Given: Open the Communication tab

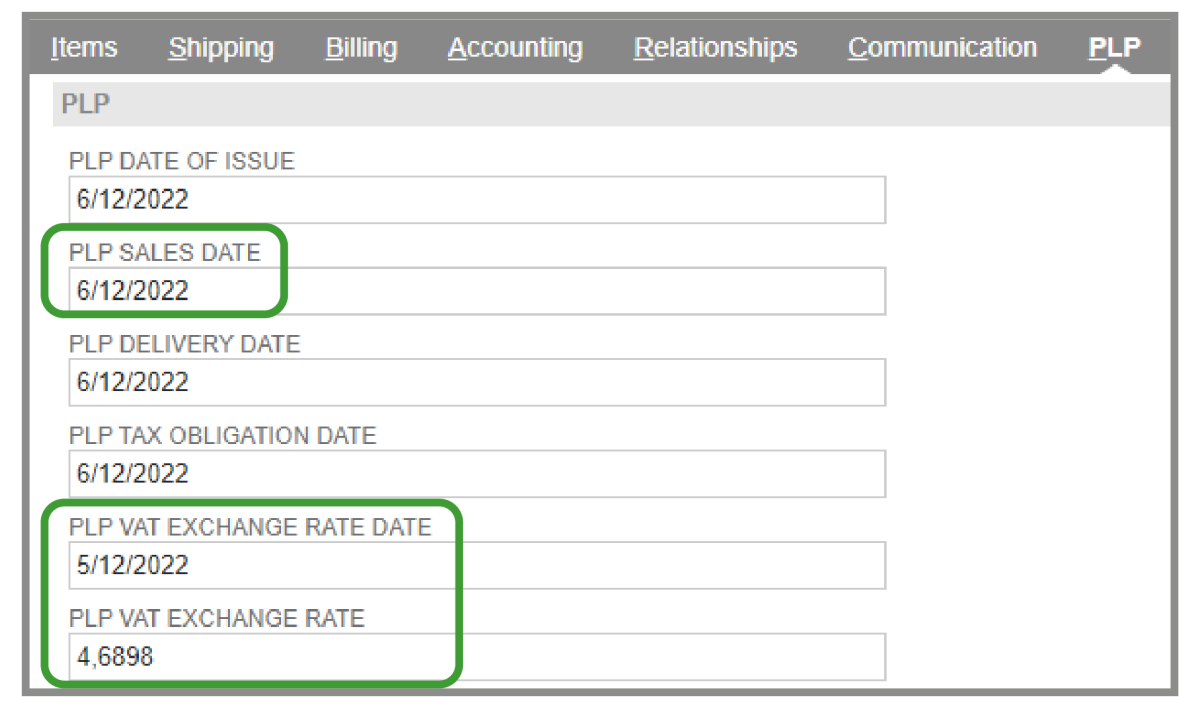Looking at the screenshot, I should [x=942, y=48].
